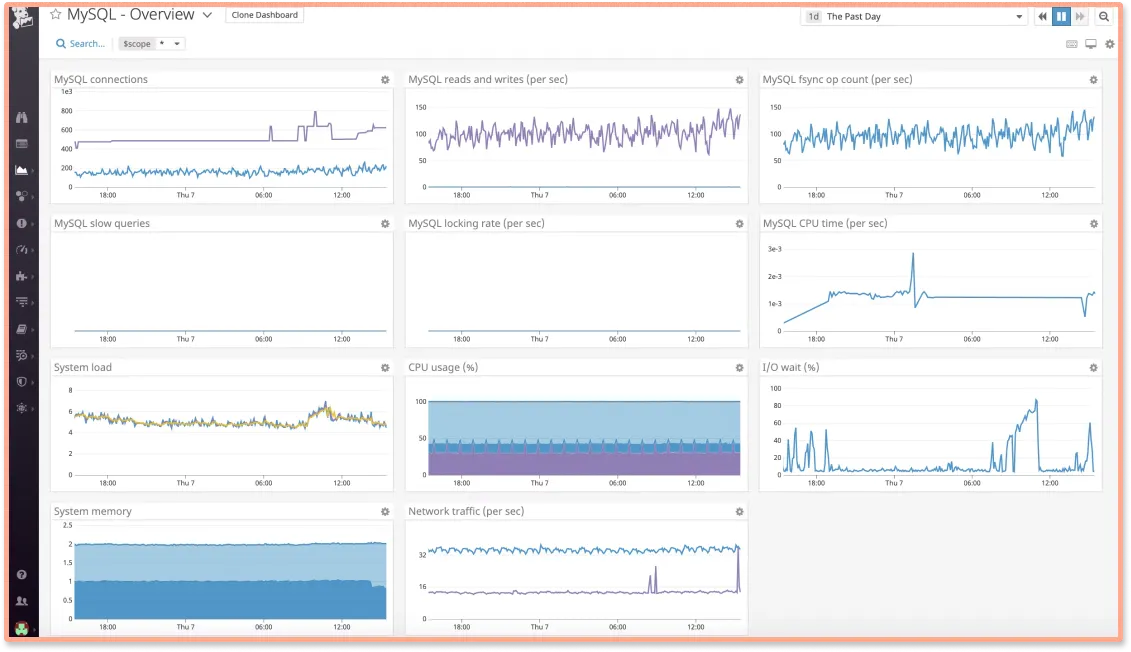Open the Events sidebar icon
1131x652 pixels.
22,144
